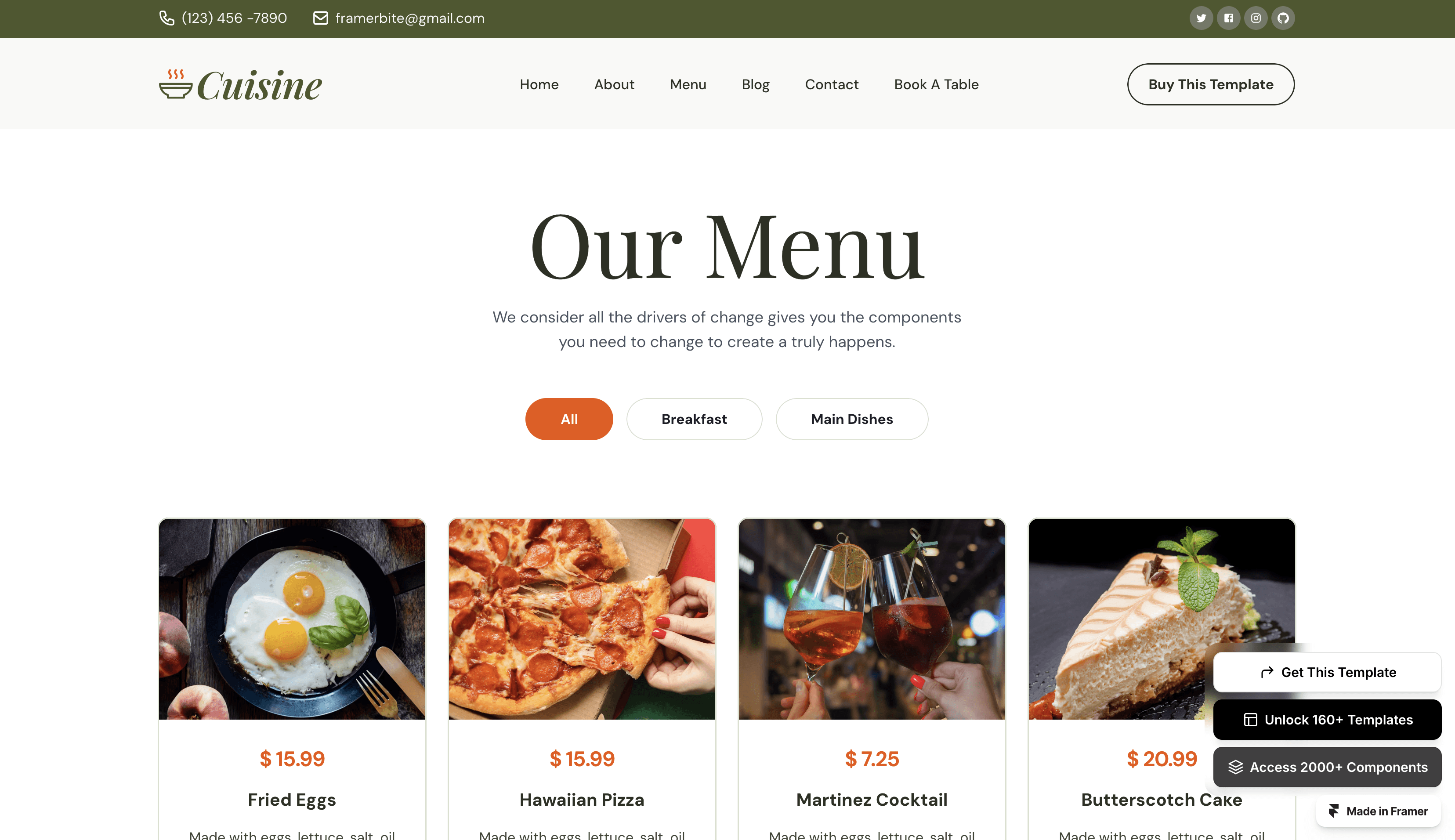Click the framerbite@gmail.com email link

coord(409,18)
